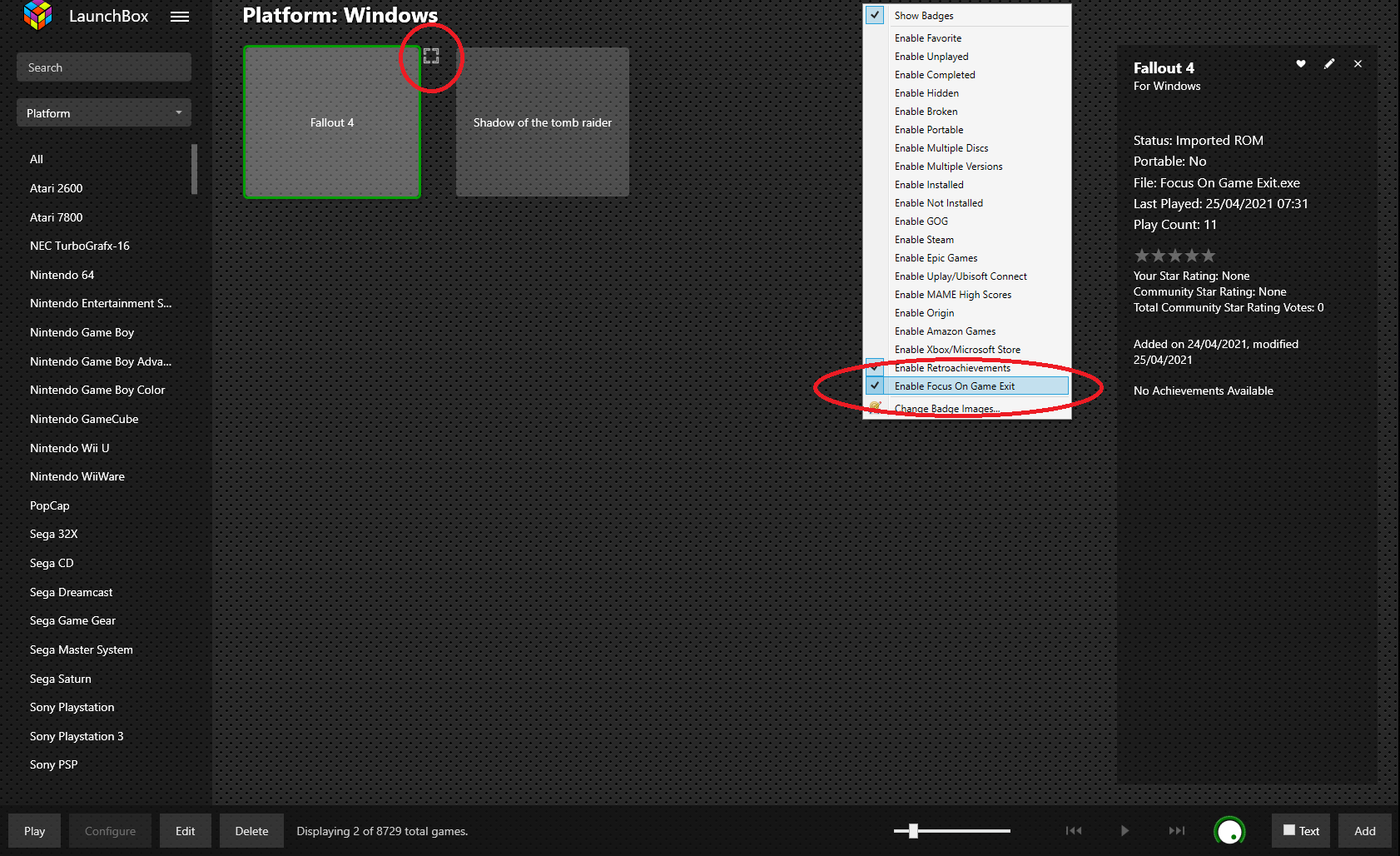This screenshot has height=856, width=1400.
Task: Click the previous track music control
Action: [1074, 830]
